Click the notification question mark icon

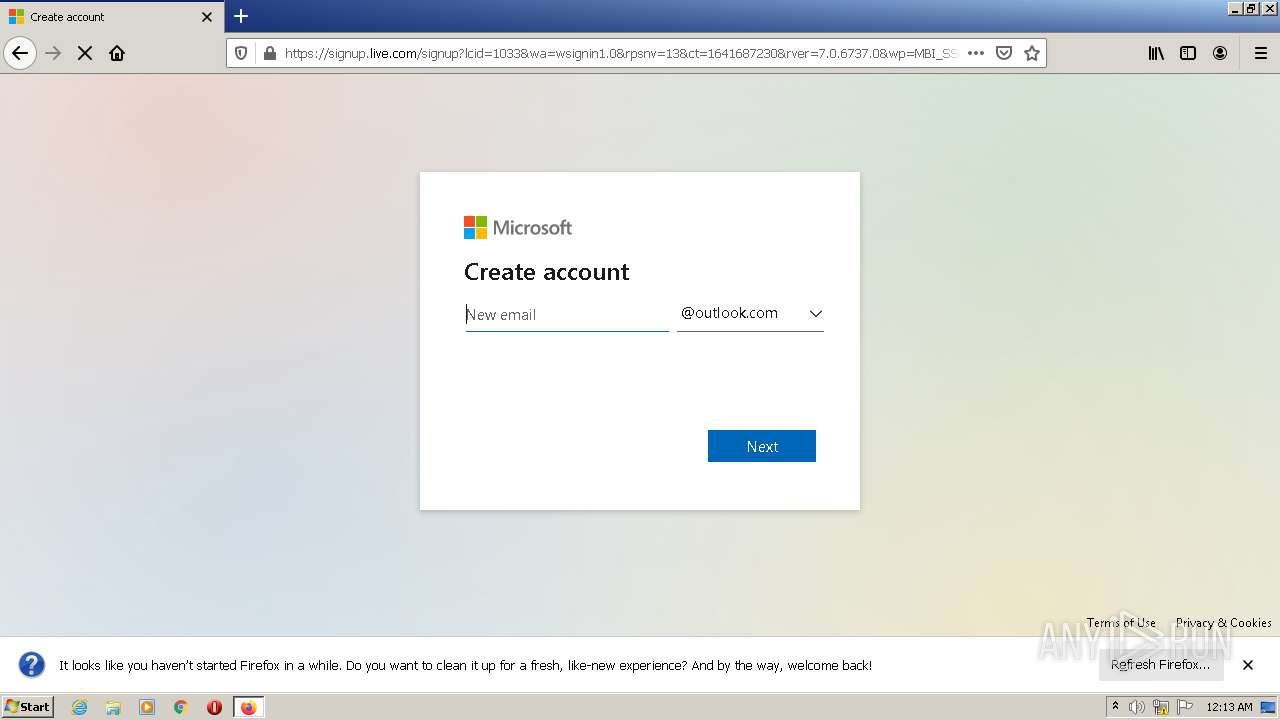click(32, 665)
